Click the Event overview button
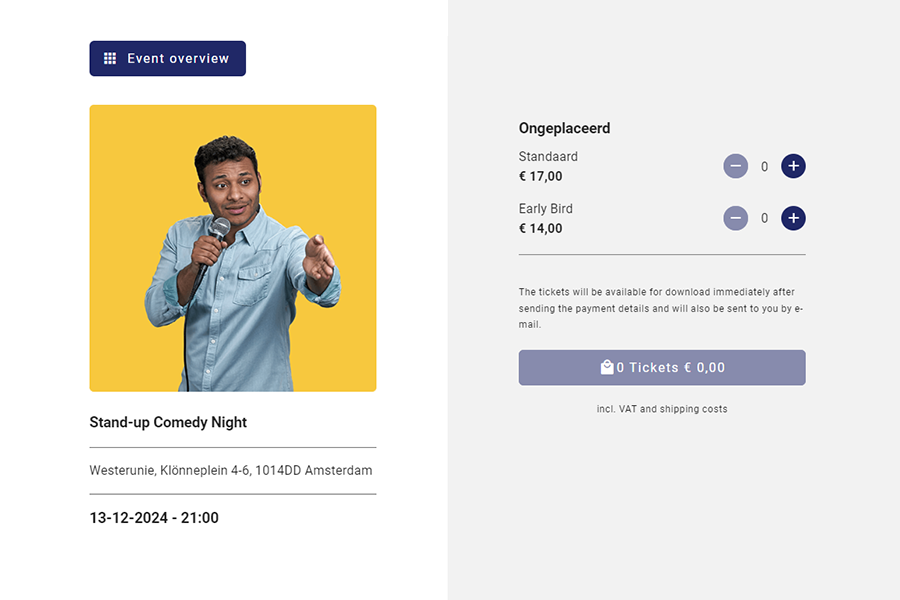The height and width of the screenshot is (600, 900). [167, 59]
